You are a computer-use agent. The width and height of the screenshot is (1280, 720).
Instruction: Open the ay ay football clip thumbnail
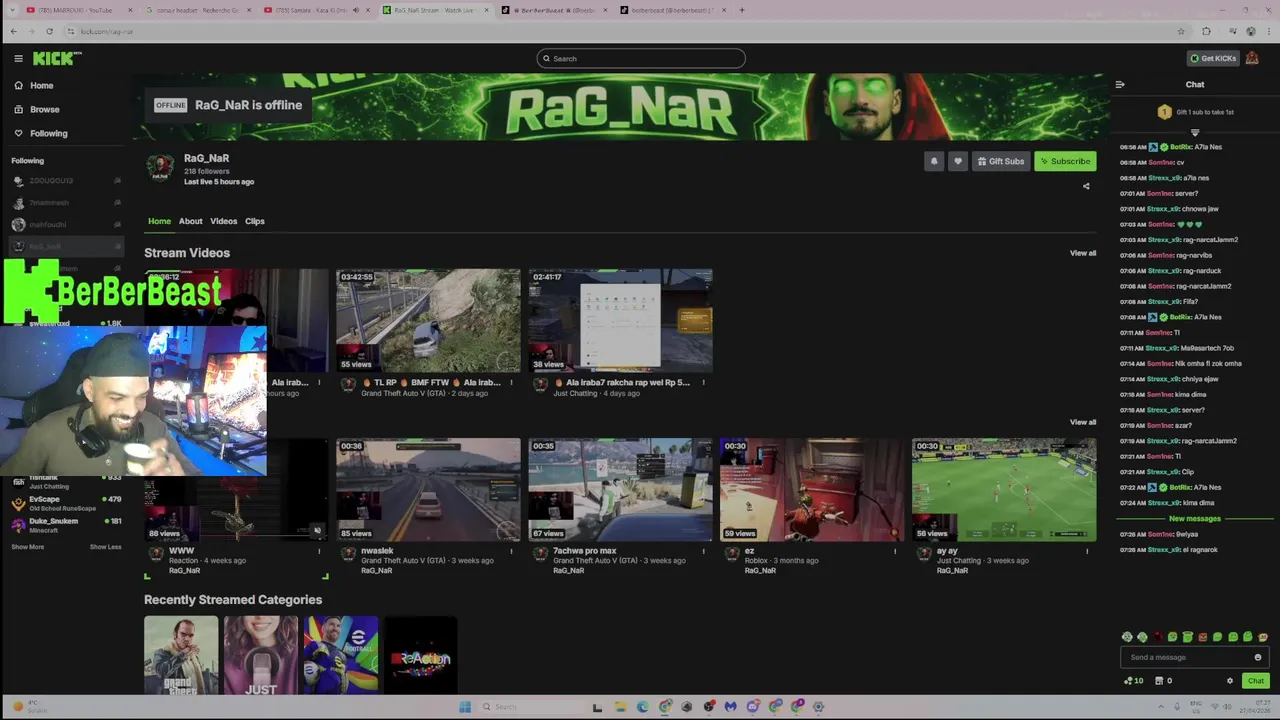[1004, 490]
